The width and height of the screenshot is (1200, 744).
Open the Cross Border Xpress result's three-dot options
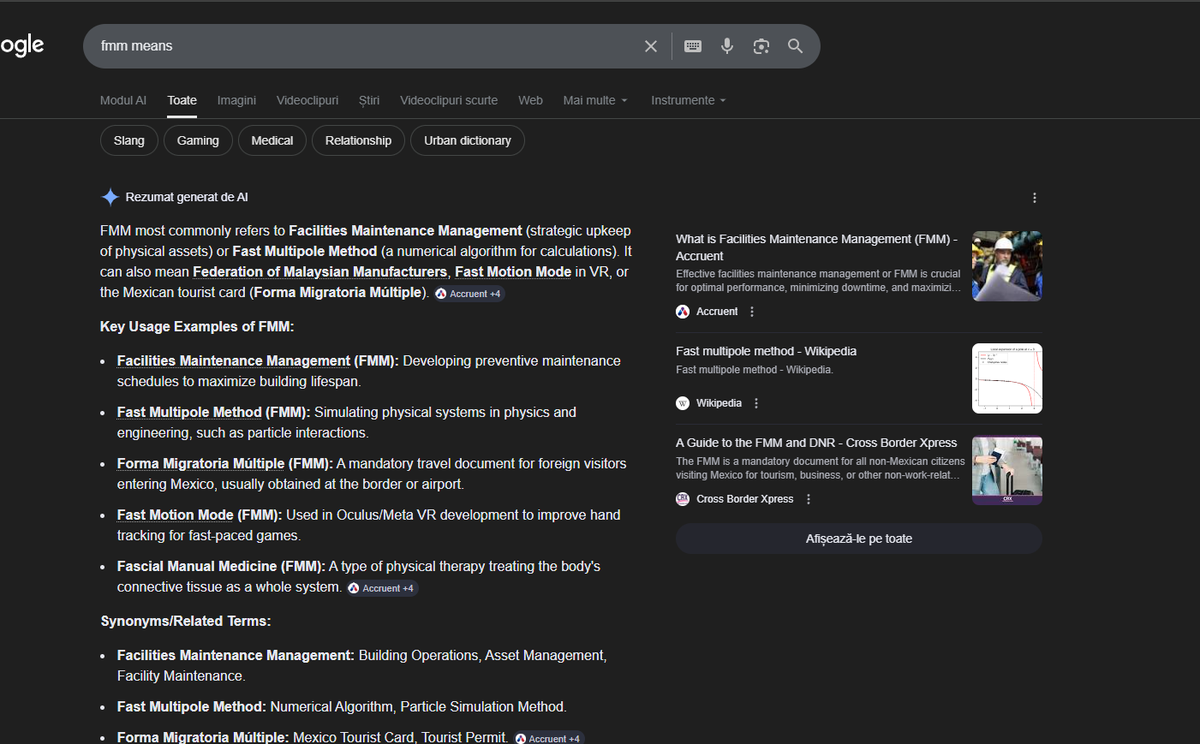(x=808, y=499)
